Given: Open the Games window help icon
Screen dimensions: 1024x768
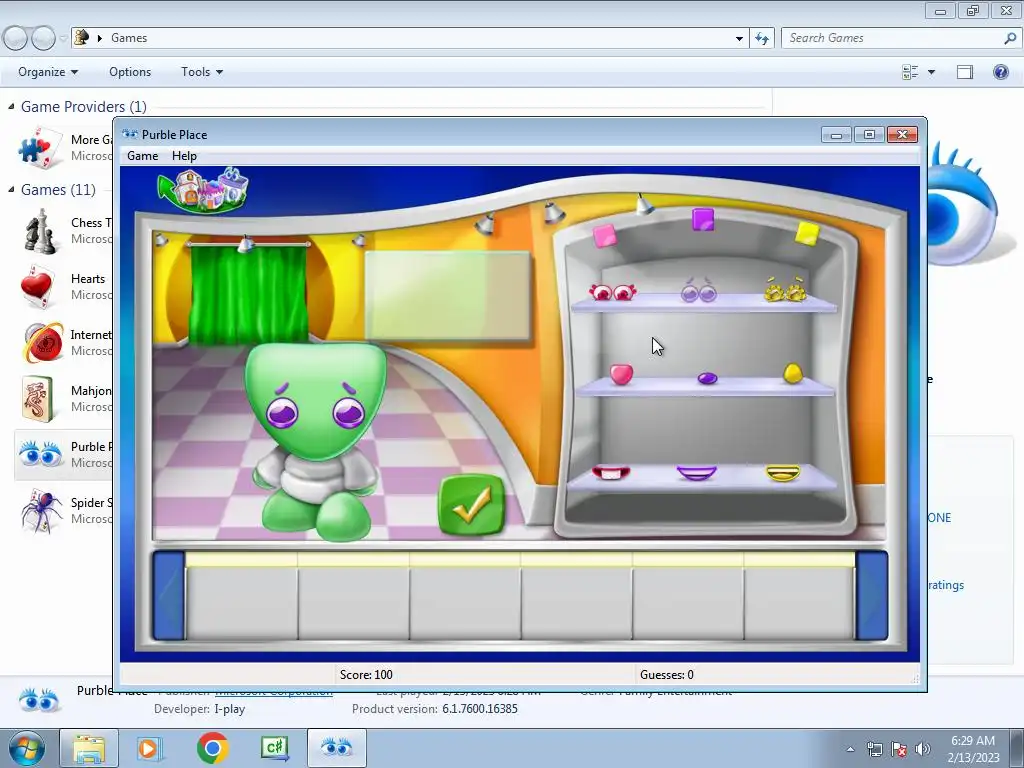Looking at the screenshot, I should tap(1000, 72).
